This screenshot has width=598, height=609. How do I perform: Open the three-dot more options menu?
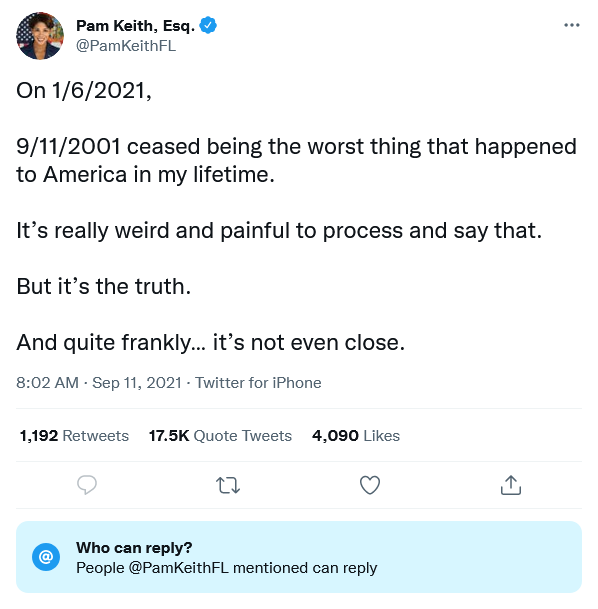[x=572, y=25]
